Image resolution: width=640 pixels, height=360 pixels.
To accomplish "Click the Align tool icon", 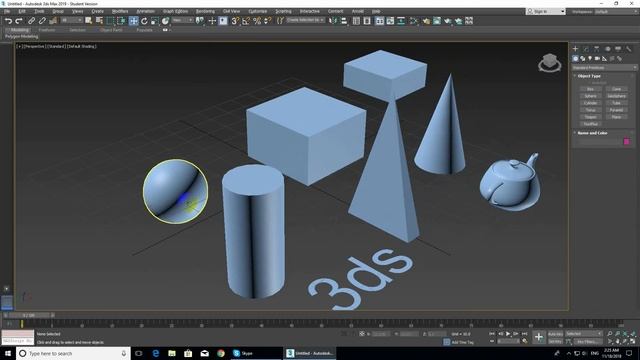I will (344, 21).
